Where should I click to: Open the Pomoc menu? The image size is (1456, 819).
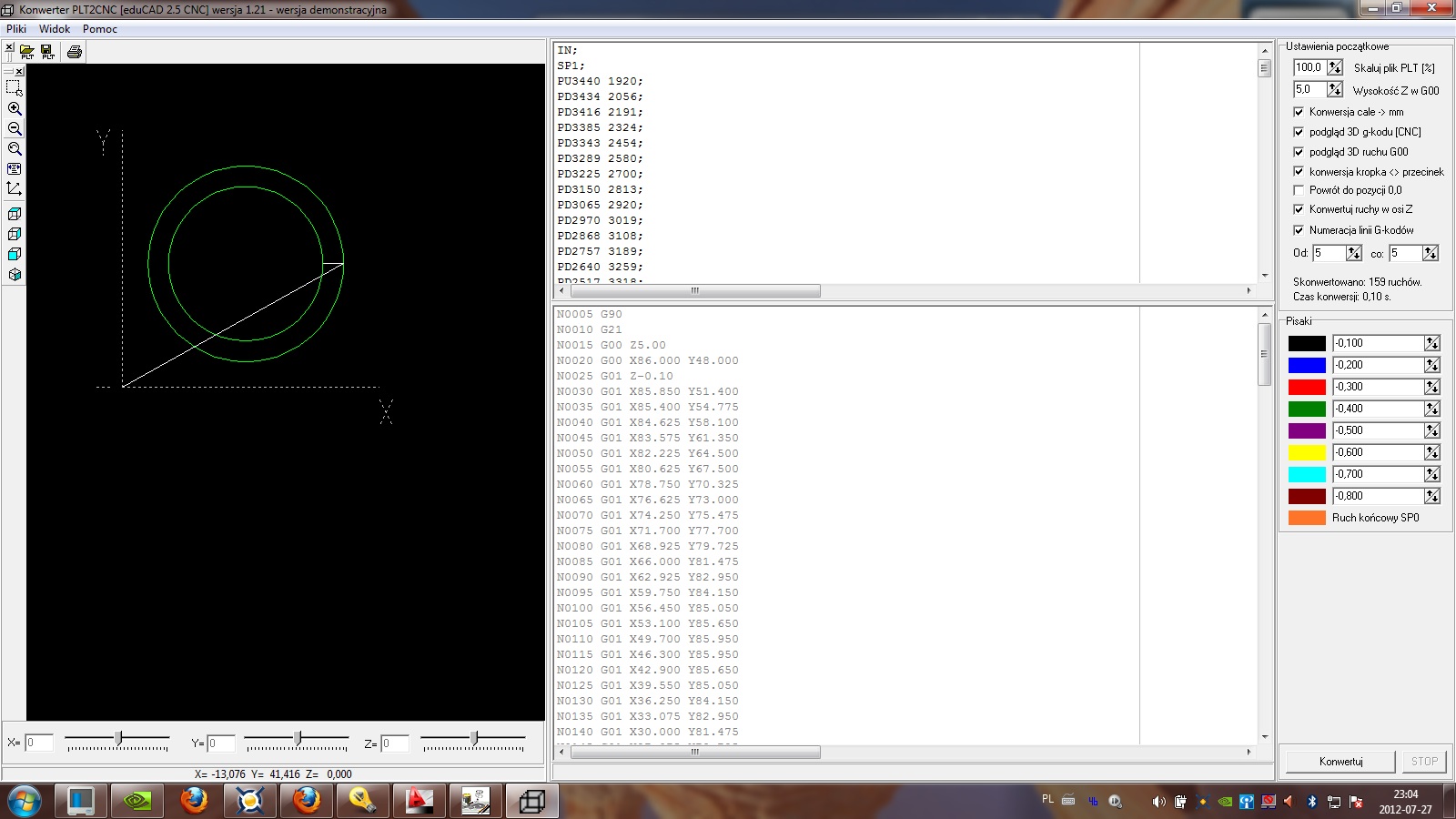(100, 29)
